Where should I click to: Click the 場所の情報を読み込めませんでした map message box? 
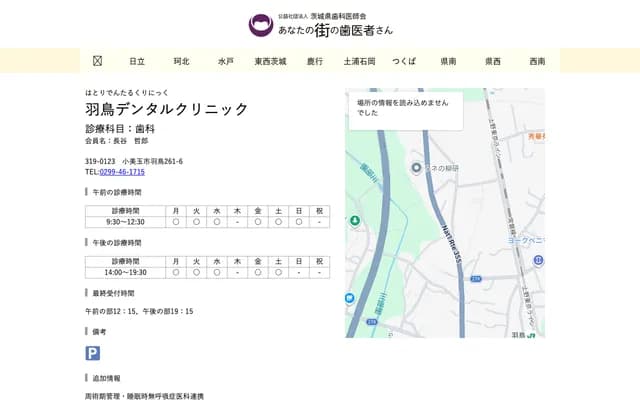point(406,111)
